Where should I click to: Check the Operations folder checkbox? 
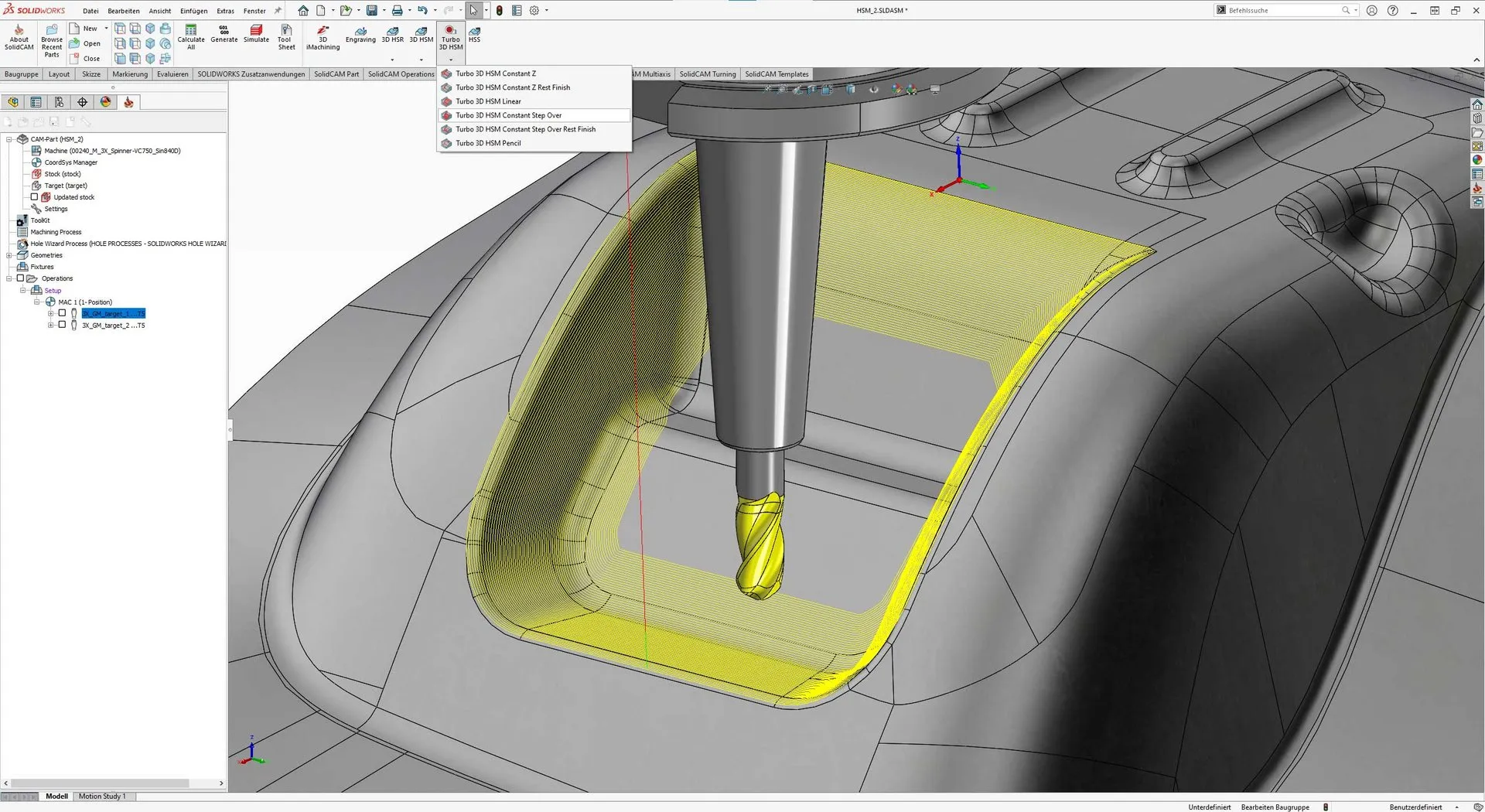tap(21, 278)
